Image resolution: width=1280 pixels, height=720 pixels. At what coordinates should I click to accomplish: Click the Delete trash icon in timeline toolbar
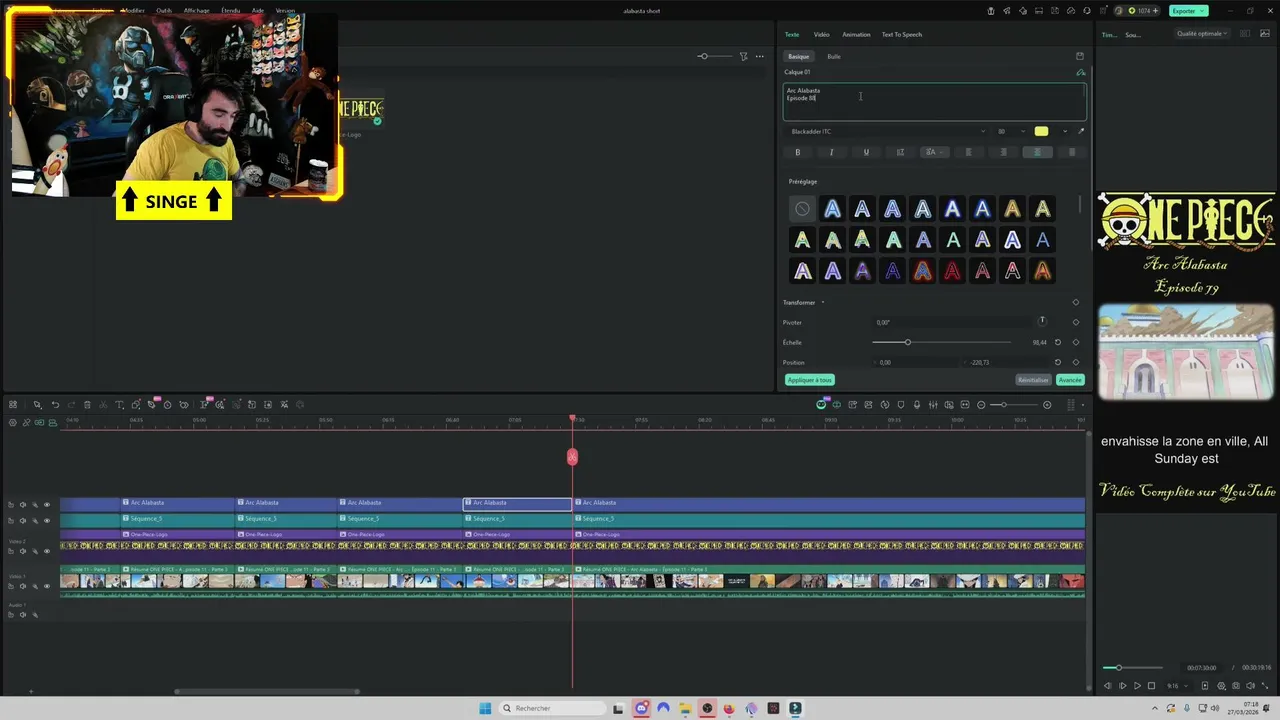(87, 405)
